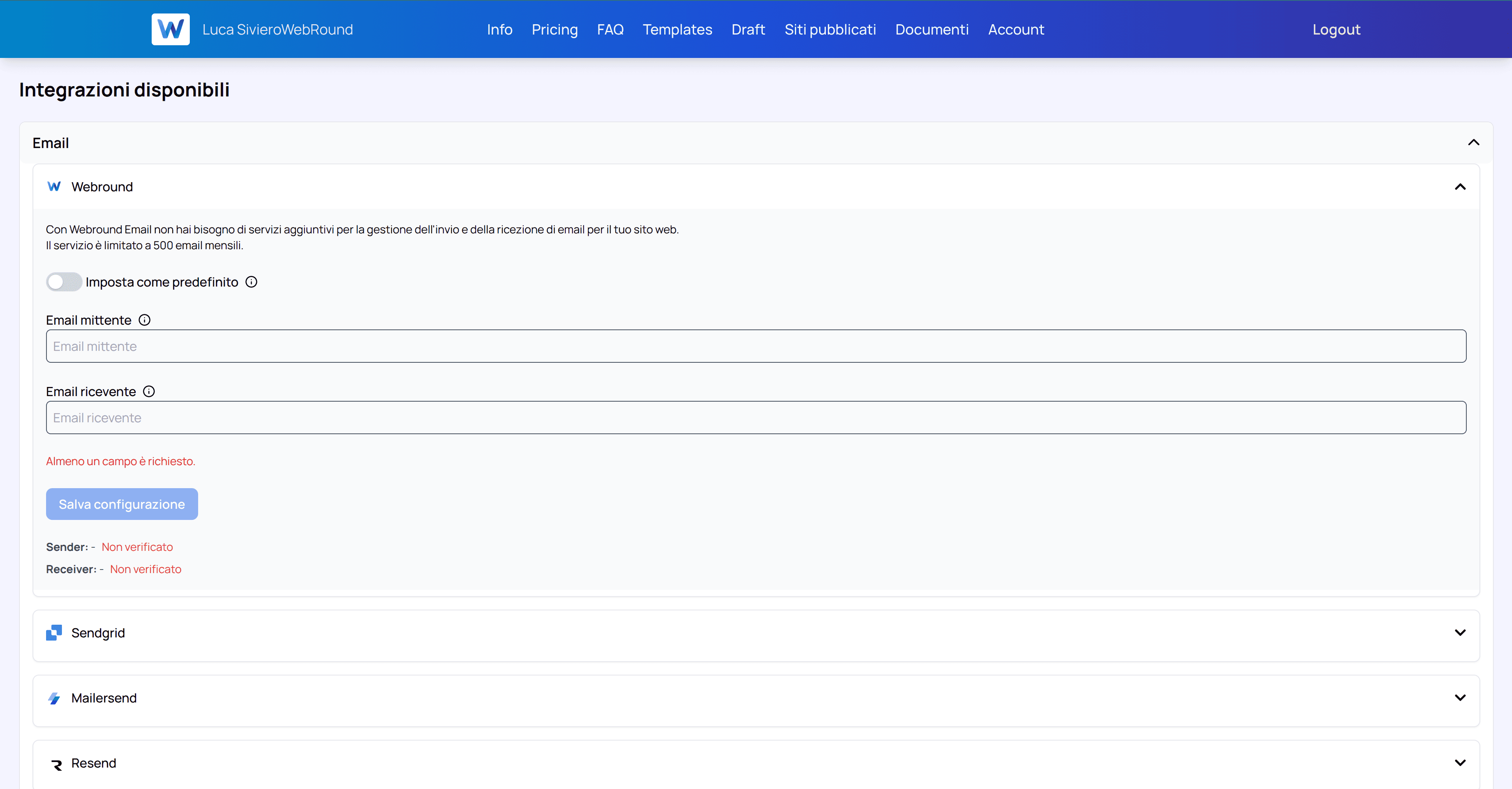Click the Webround icon beside the integration name
Image resolution: width=1512 pixels, height=789 pixels.
[x=54, y=187]
